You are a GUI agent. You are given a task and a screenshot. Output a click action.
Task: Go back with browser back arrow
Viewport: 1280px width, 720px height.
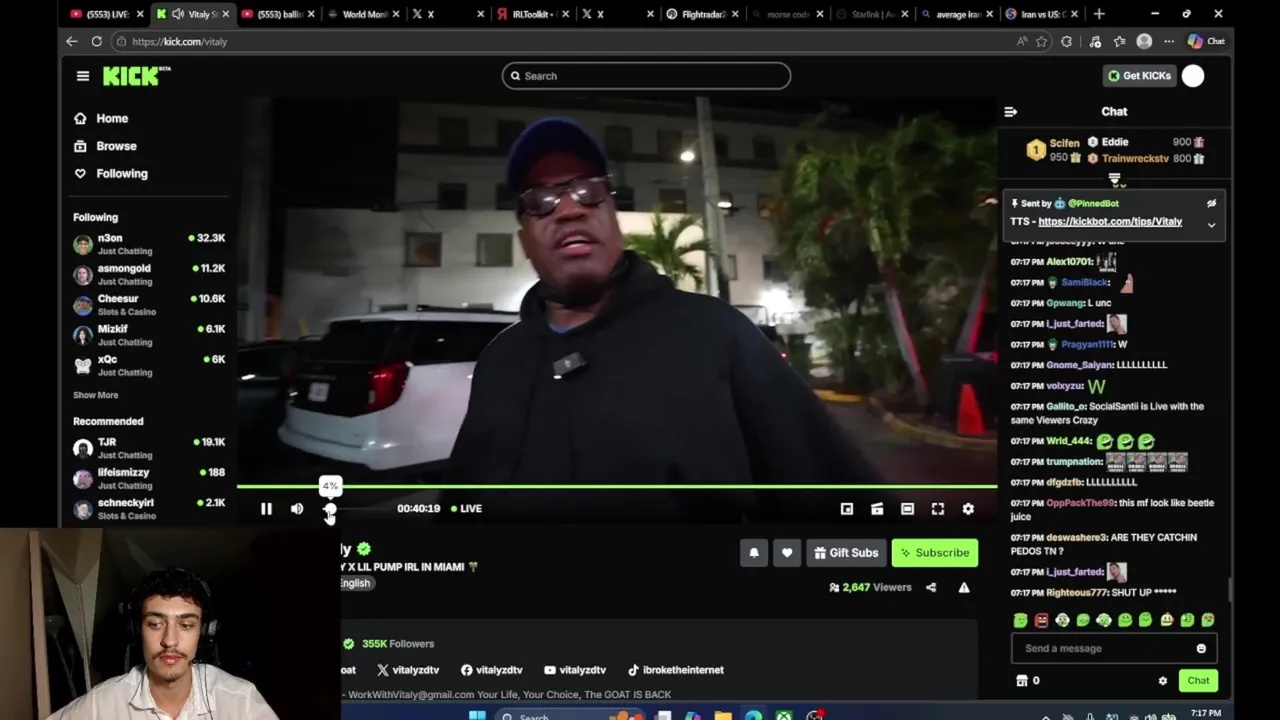[x=72, y=42]
